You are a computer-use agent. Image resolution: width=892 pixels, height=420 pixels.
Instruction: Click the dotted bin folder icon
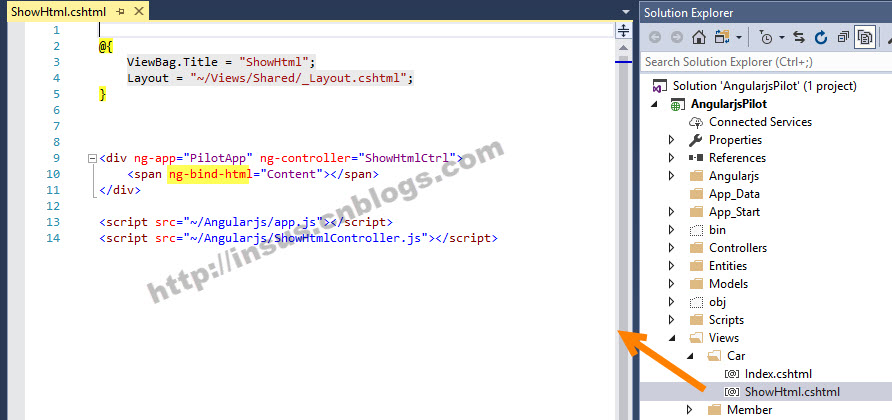tap(696, 230)
